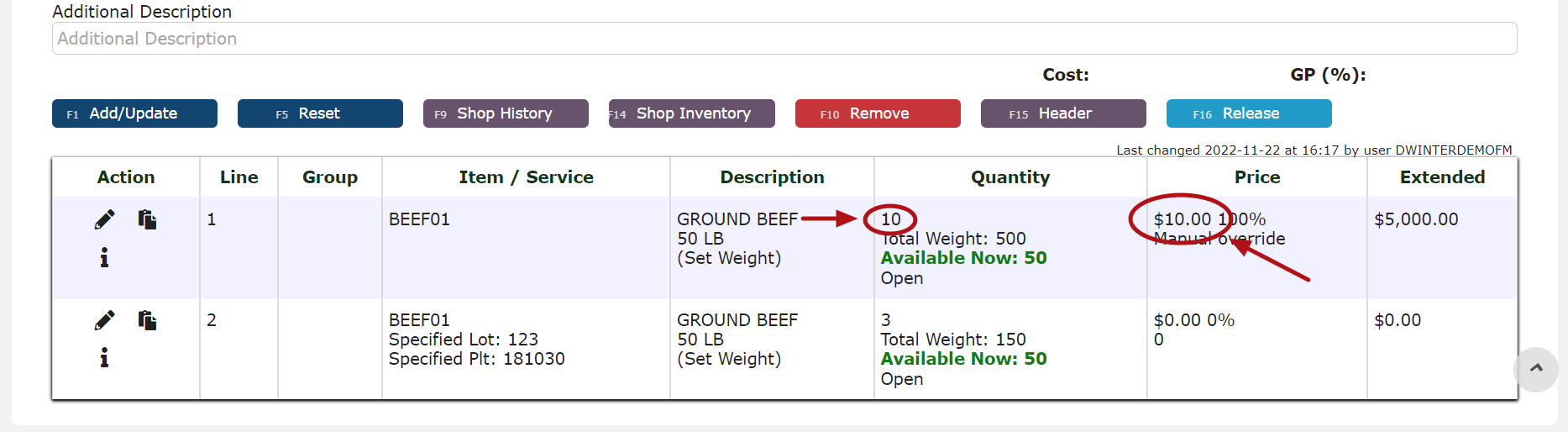Copy line 2 using the clipboard icon
Image resolution: width=1568 pixels, height=432 pixels.
pyautogui.click(x=147, y=320)
